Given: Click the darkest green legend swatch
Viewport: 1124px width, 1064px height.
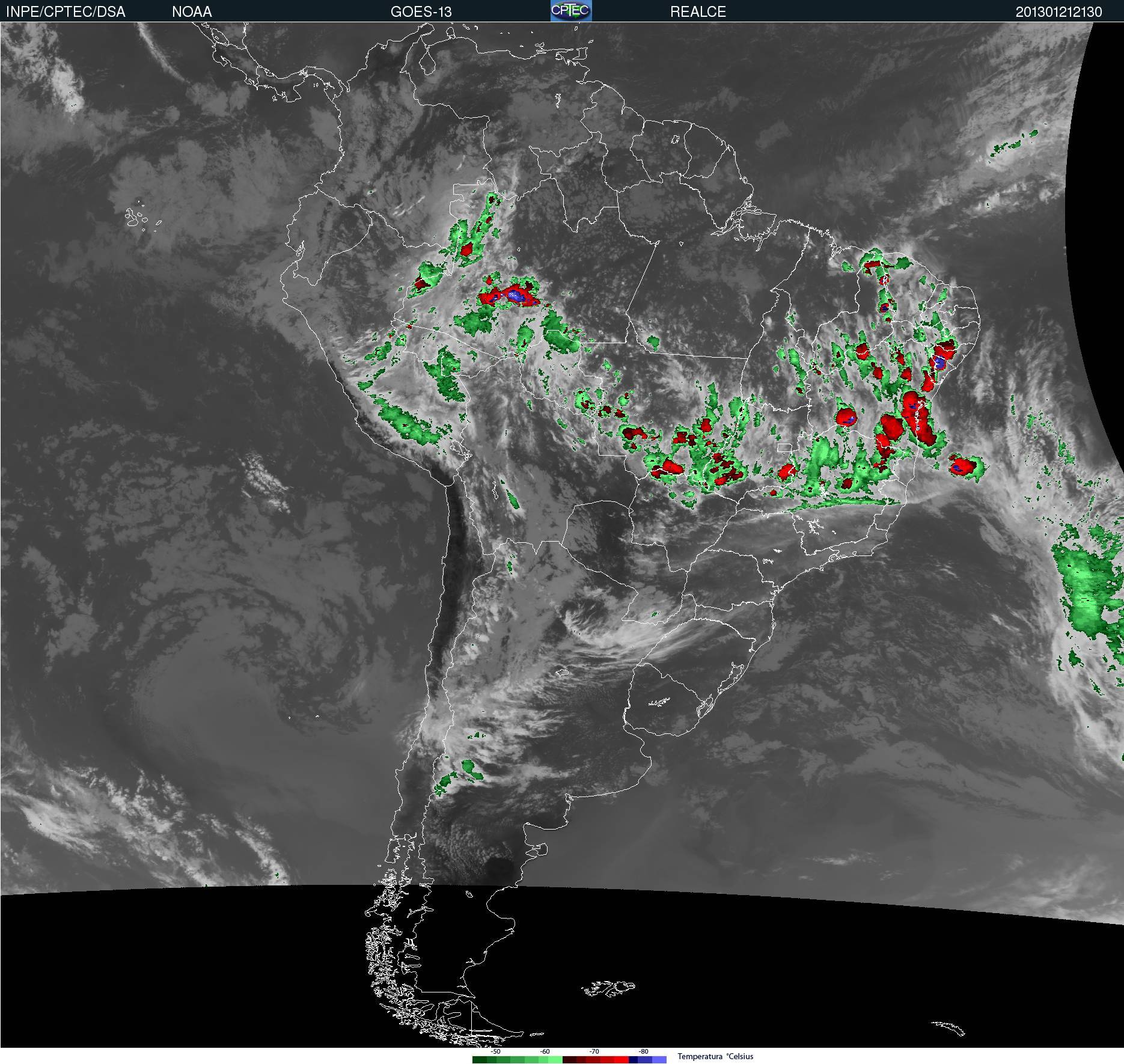Looking at the screenshot, I should click(480, 1060).
